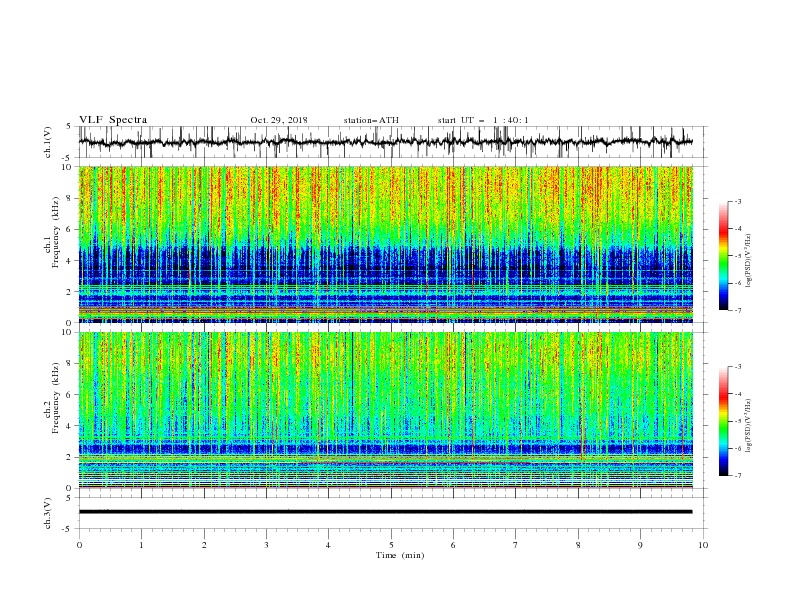Click the ch.2 PSD color scale bar
This screenshot has height=612, width=792.
pyautogui.click(x=723, y=421)
